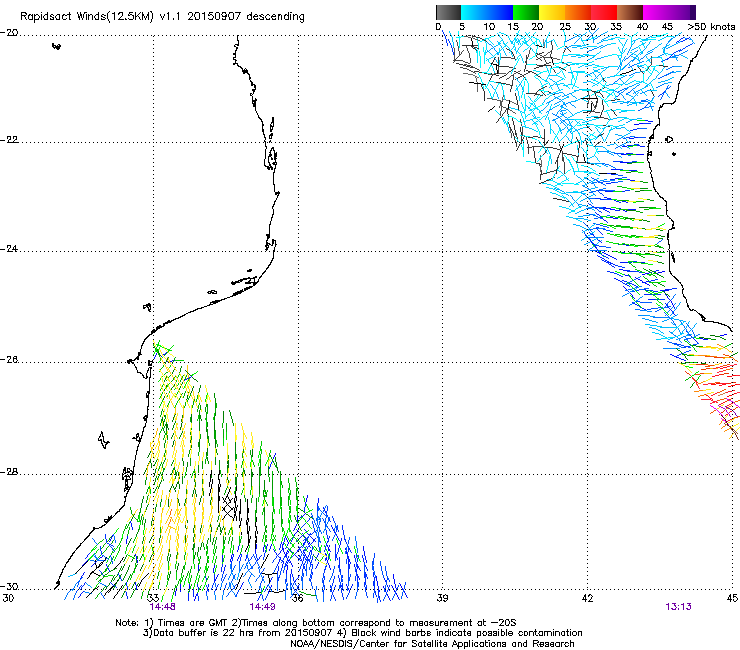Click the legend value '25'
The height and width of the screenshot is (650, 740).
565,27
